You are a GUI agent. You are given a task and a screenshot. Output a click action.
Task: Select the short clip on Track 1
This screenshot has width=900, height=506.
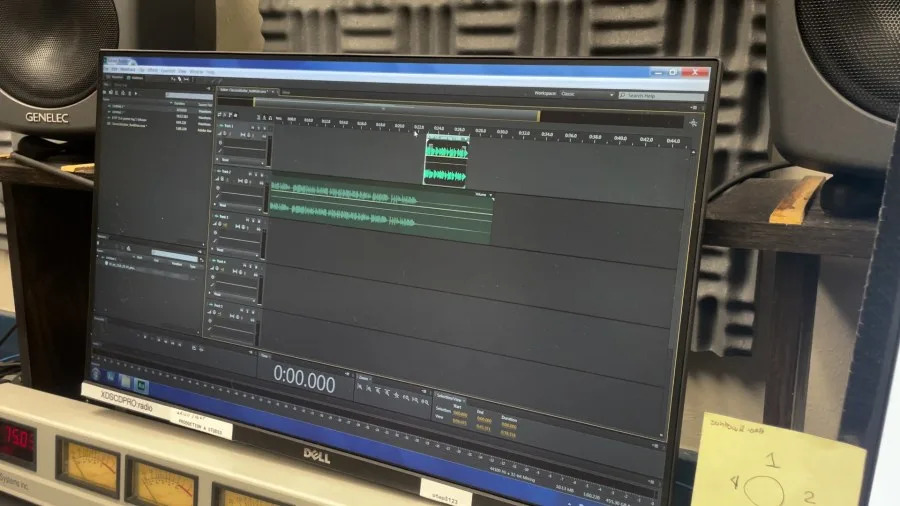(446, 161)
